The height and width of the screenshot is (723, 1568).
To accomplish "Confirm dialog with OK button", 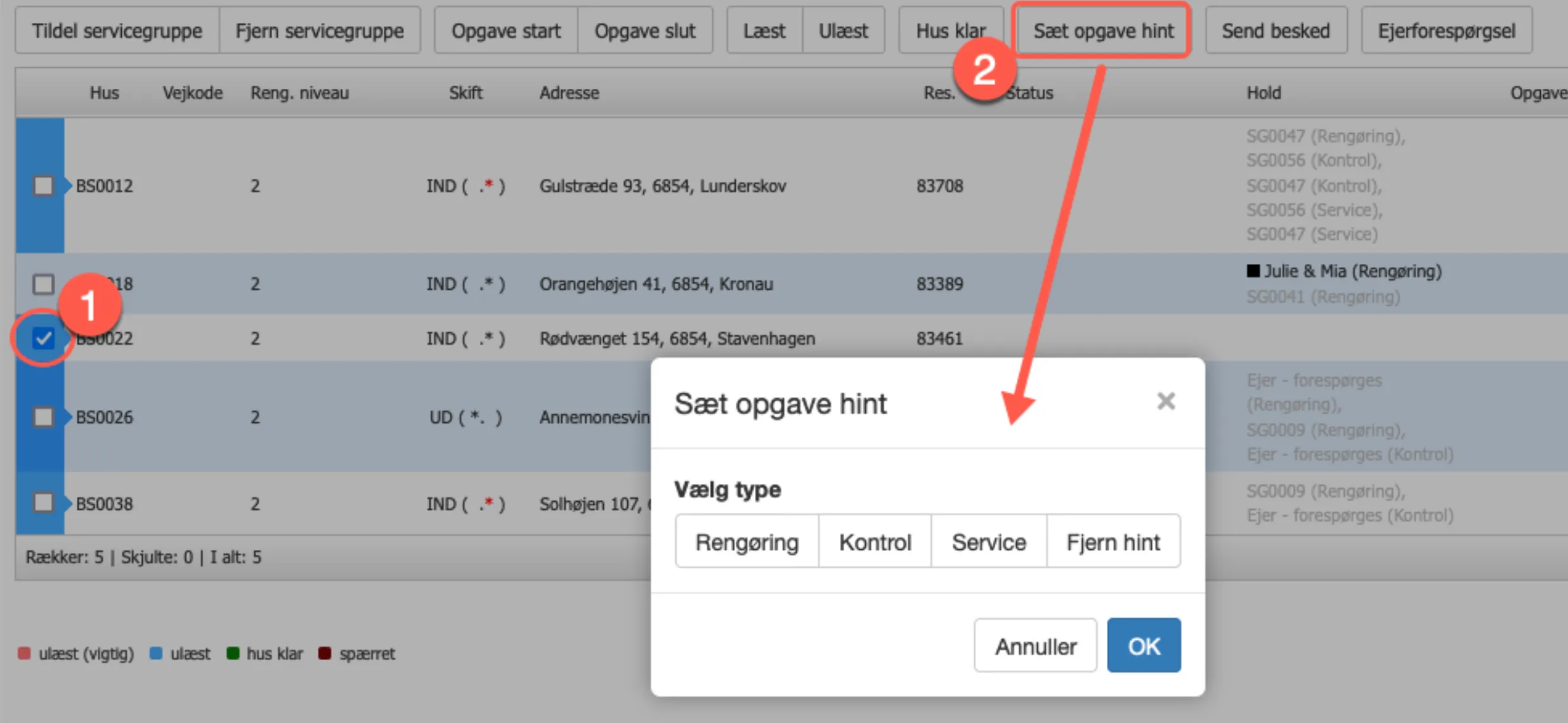I will 1144,646.
